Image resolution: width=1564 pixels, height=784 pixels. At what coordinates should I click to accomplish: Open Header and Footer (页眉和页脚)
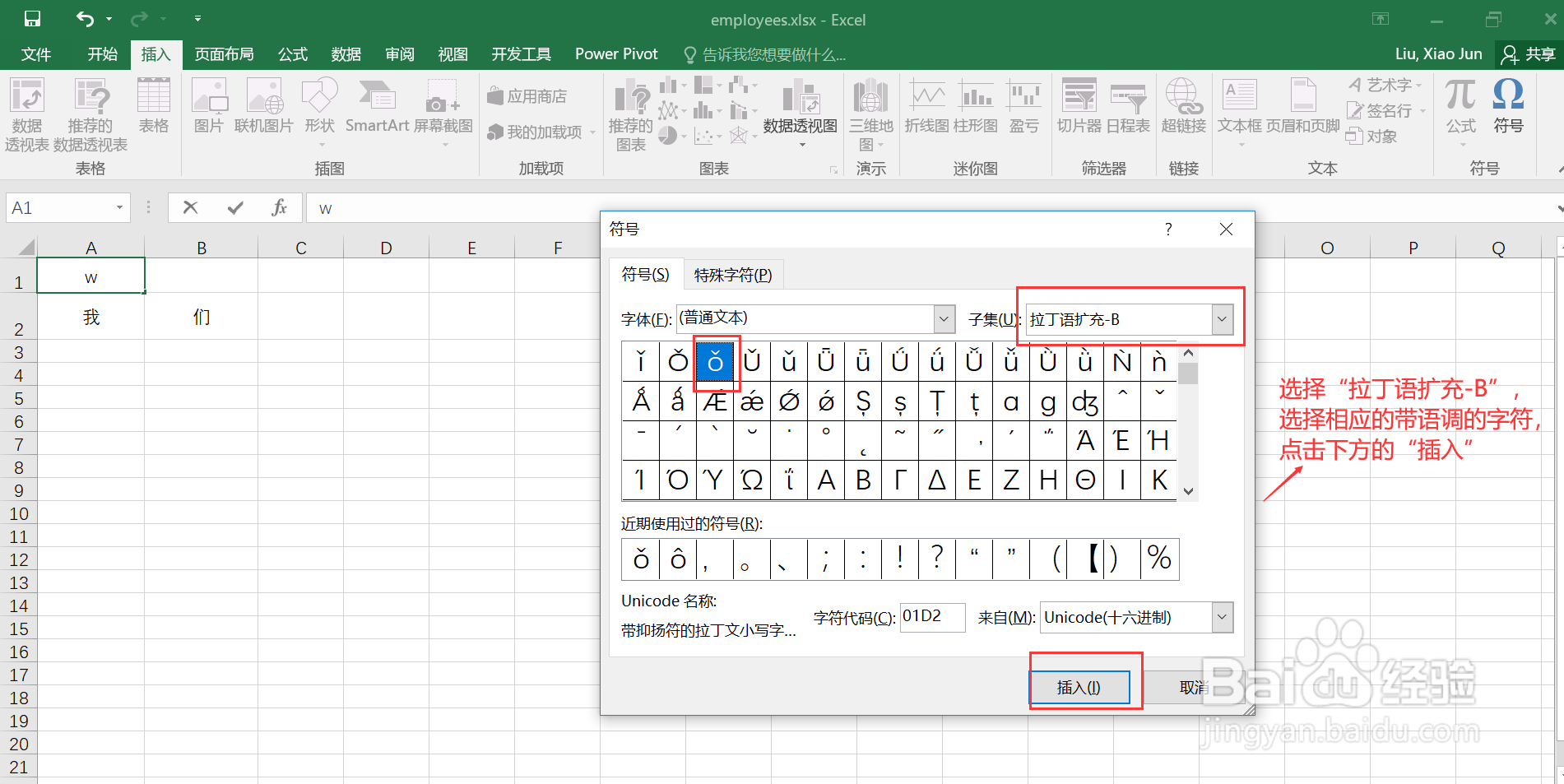click(1303, 106)
